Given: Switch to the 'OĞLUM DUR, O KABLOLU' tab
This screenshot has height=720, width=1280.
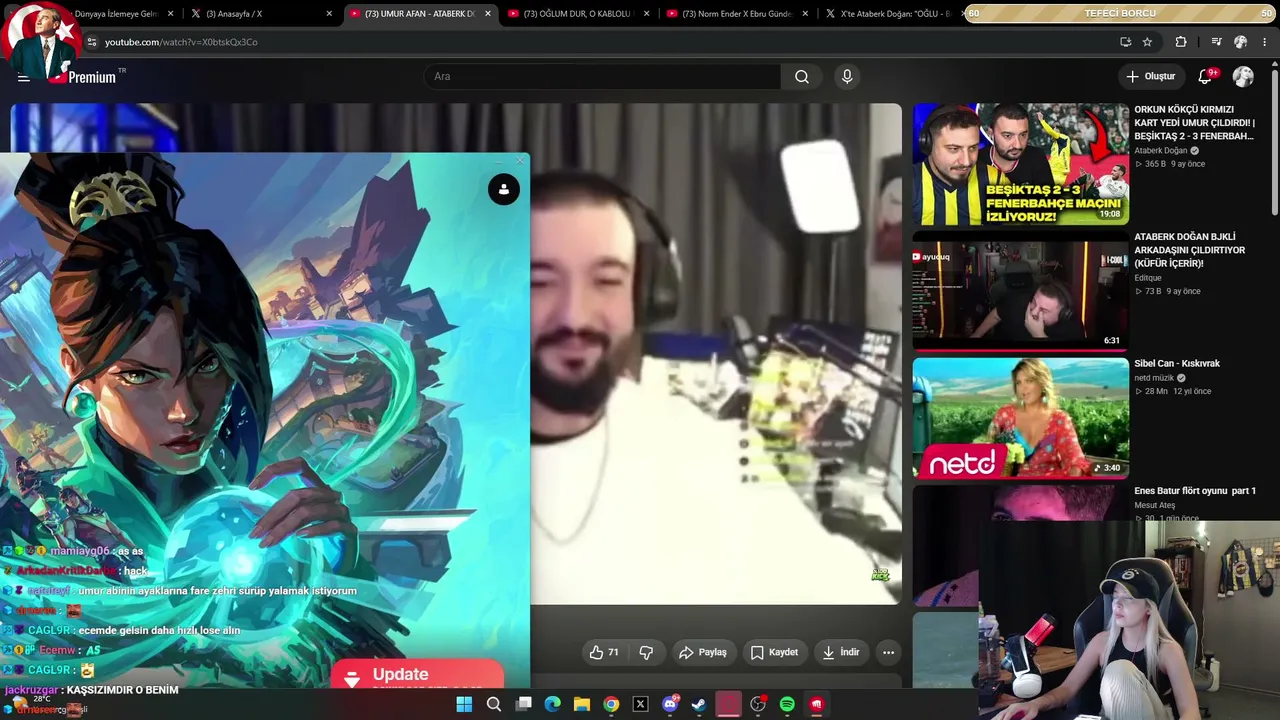Looking at the screenshot, I should click(578, 14).
